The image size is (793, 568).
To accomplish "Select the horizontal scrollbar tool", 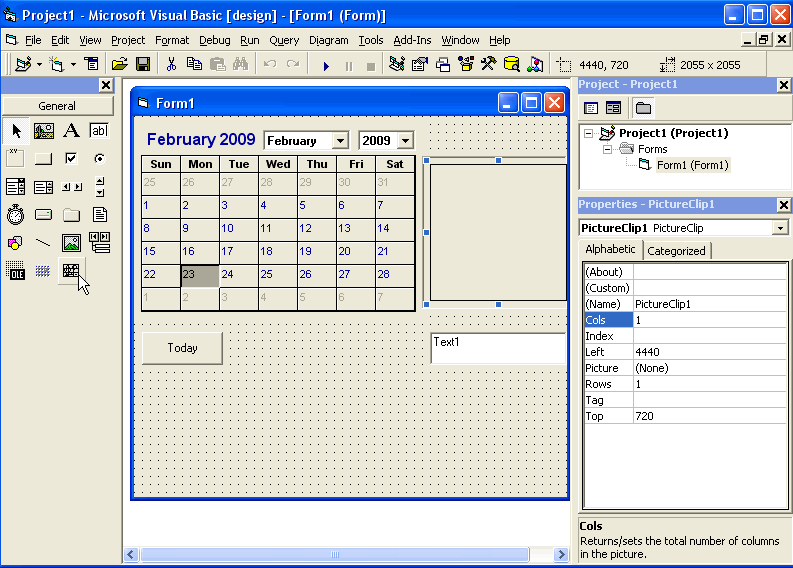I will (x=71, y=187).
